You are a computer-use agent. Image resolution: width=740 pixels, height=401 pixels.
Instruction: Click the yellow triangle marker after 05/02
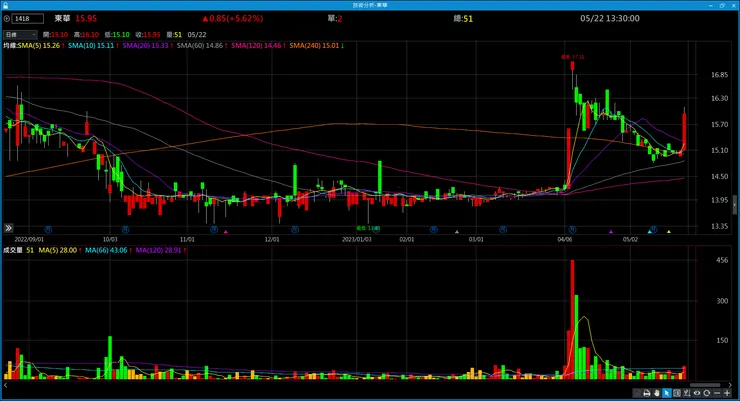pyautogui.click(x=669, y=232)
